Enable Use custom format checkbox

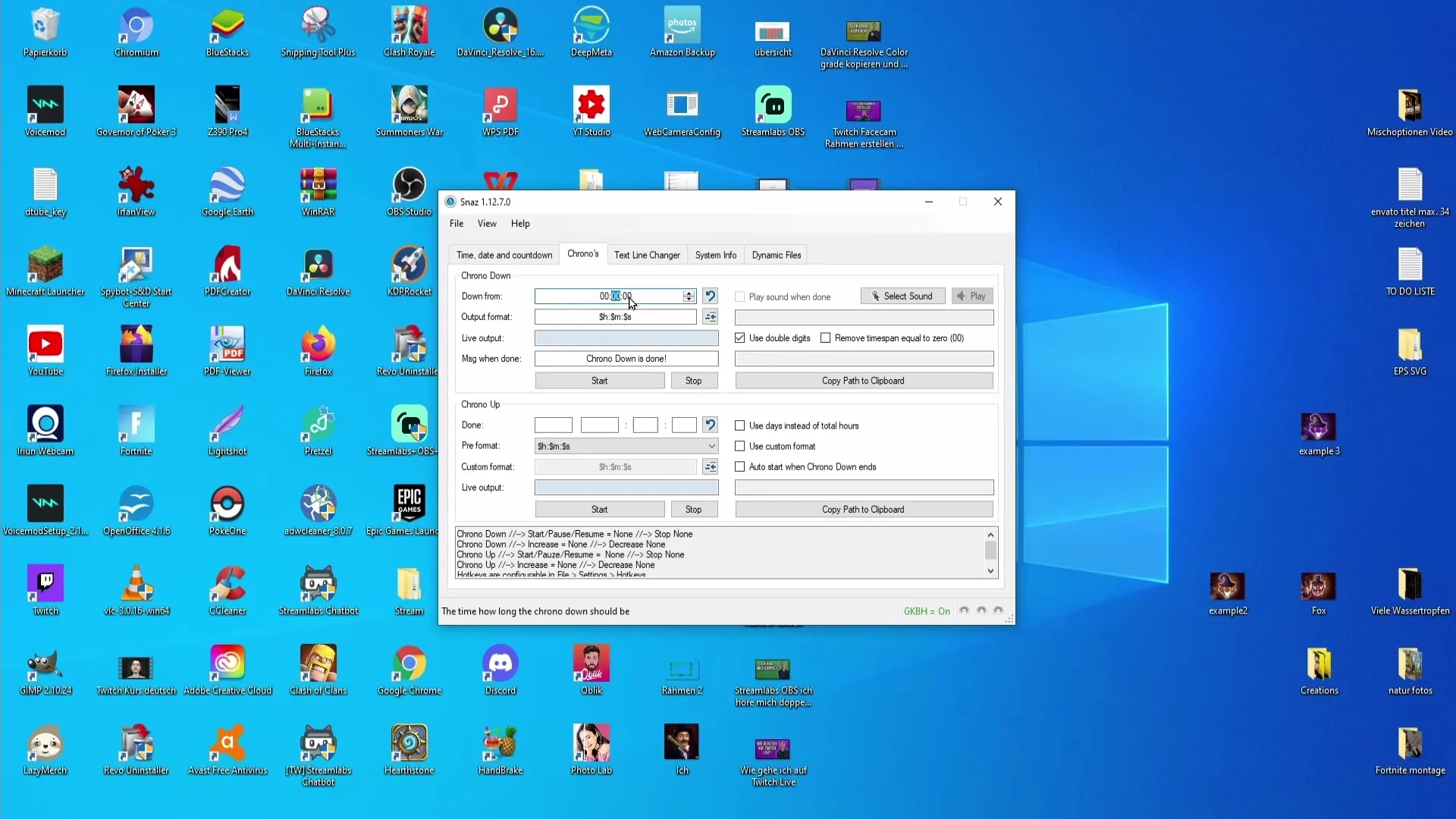pos(739,447)
